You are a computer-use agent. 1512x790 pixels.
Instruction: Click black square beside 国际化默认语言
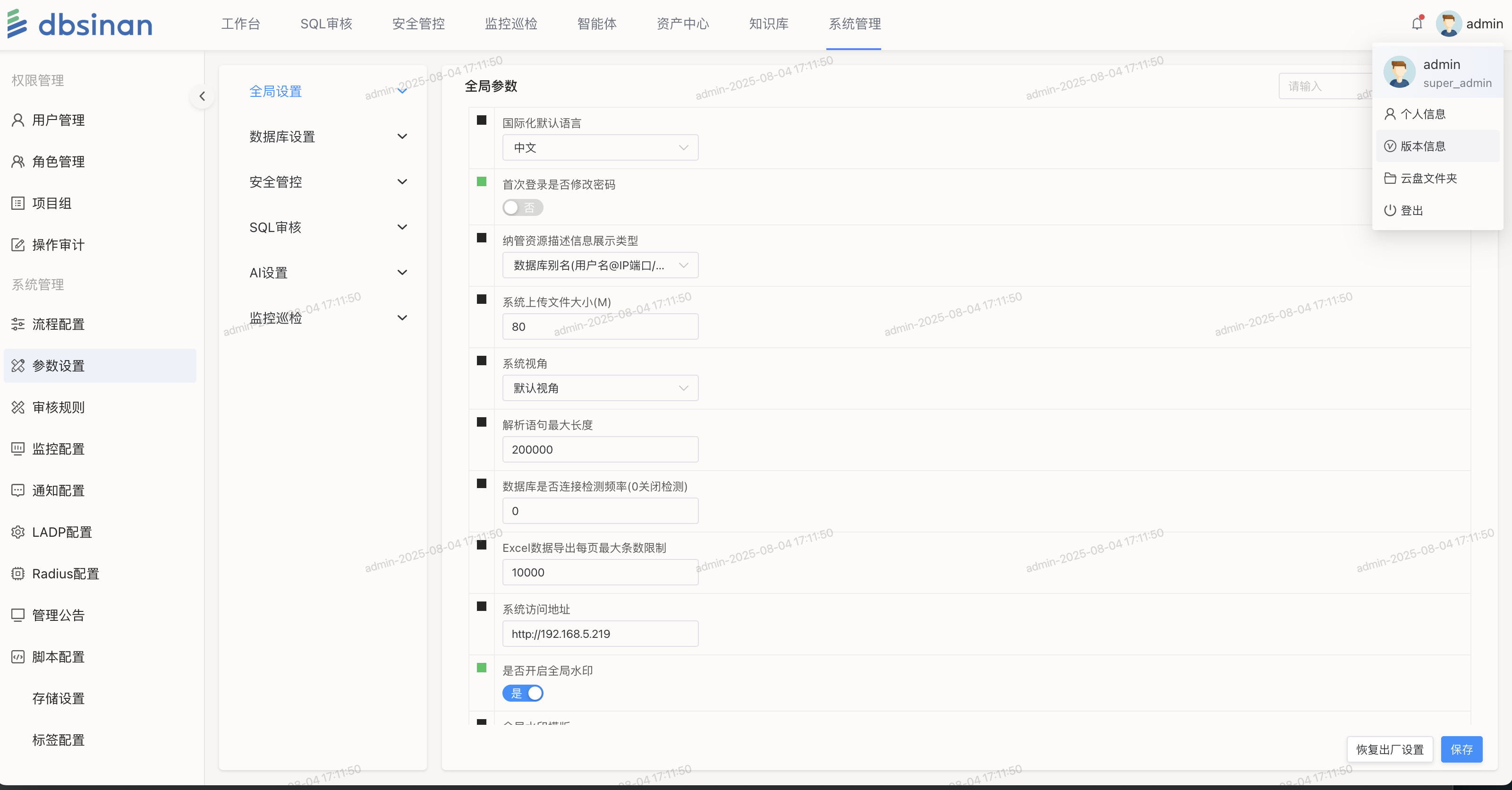point(481,120)
